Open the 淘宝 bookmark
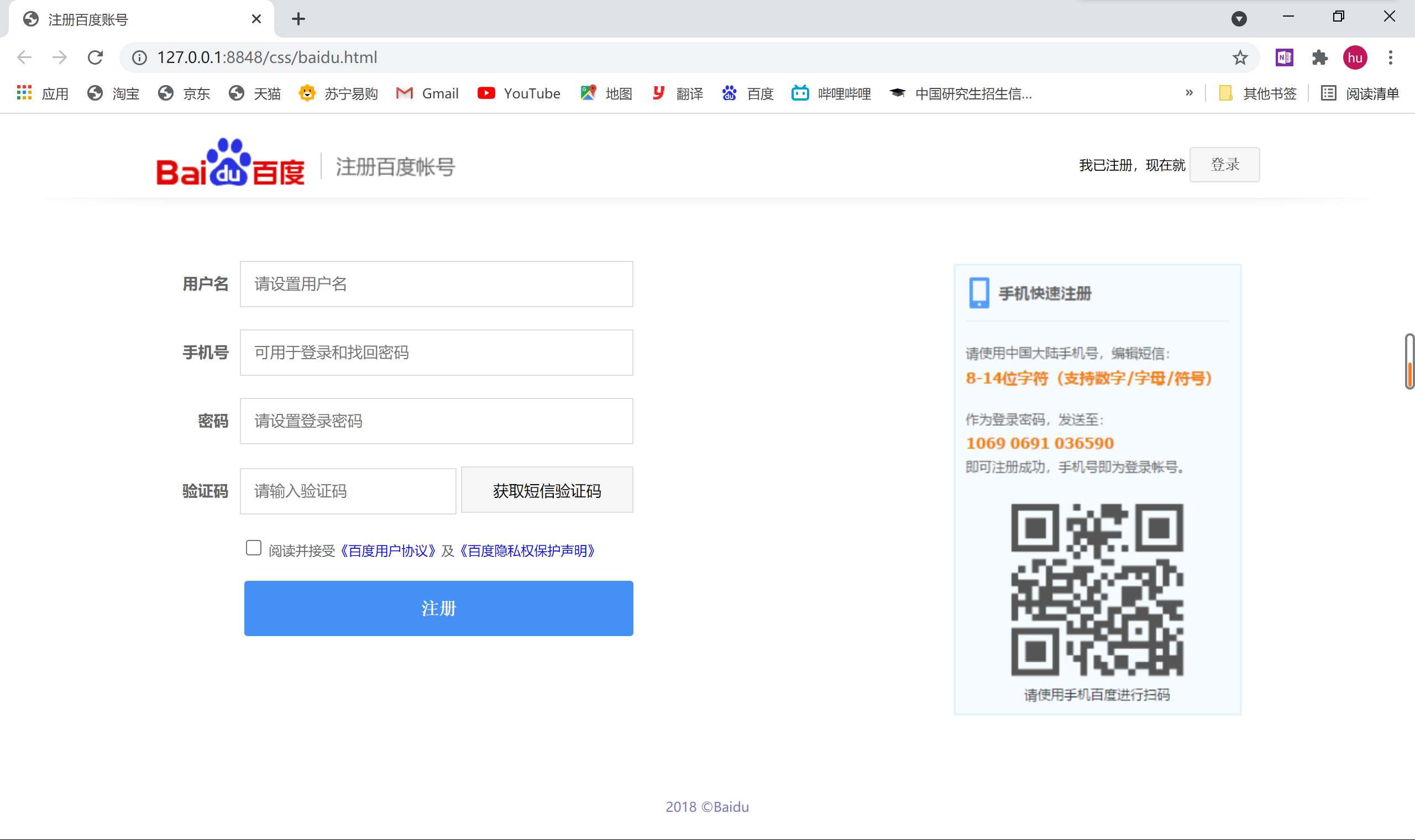Screen dimensions: 1415x840 [x=113, y=93]
